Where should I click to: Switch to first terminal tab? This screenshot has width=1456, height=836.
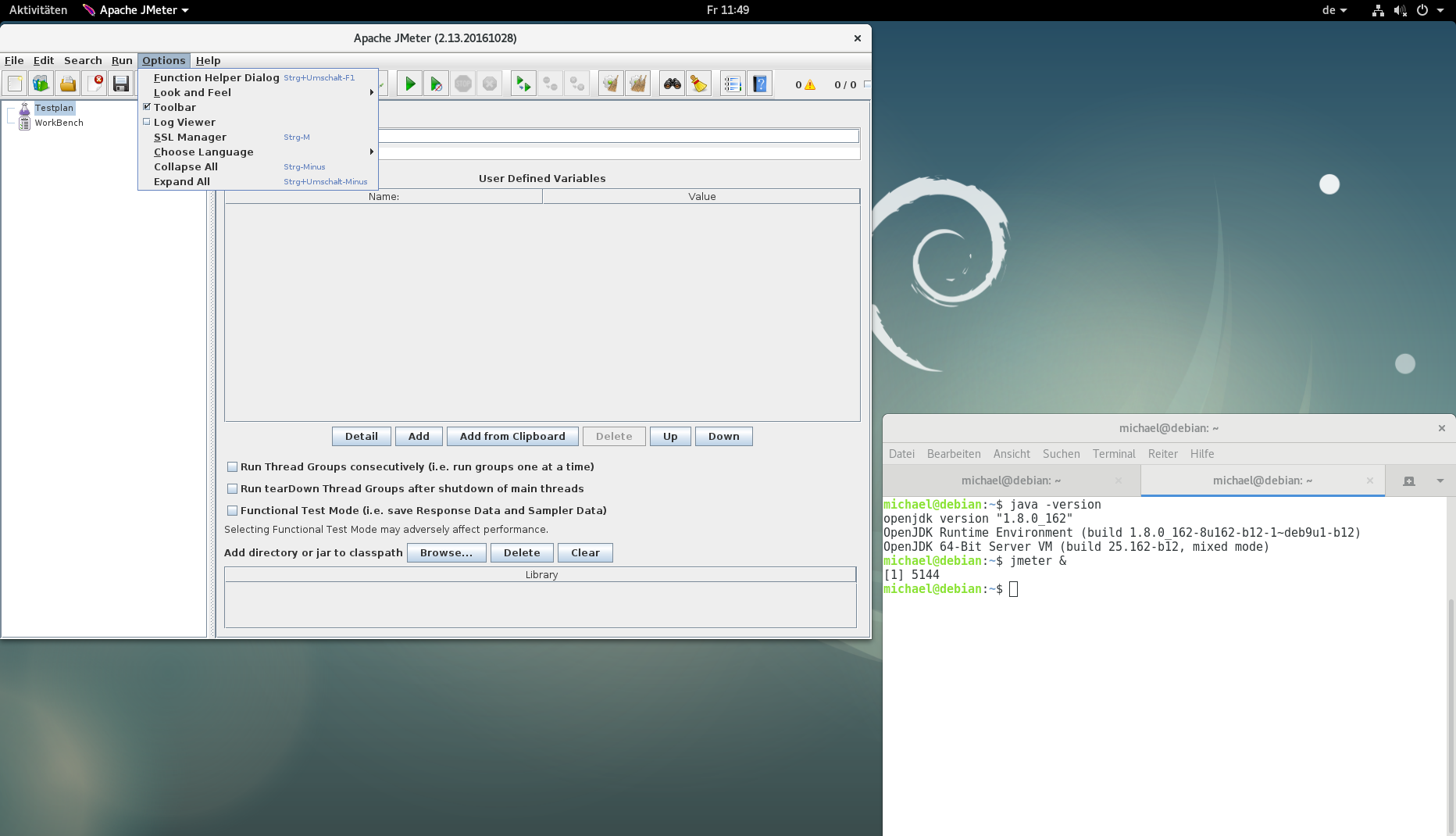click(x=1011, y=481)
